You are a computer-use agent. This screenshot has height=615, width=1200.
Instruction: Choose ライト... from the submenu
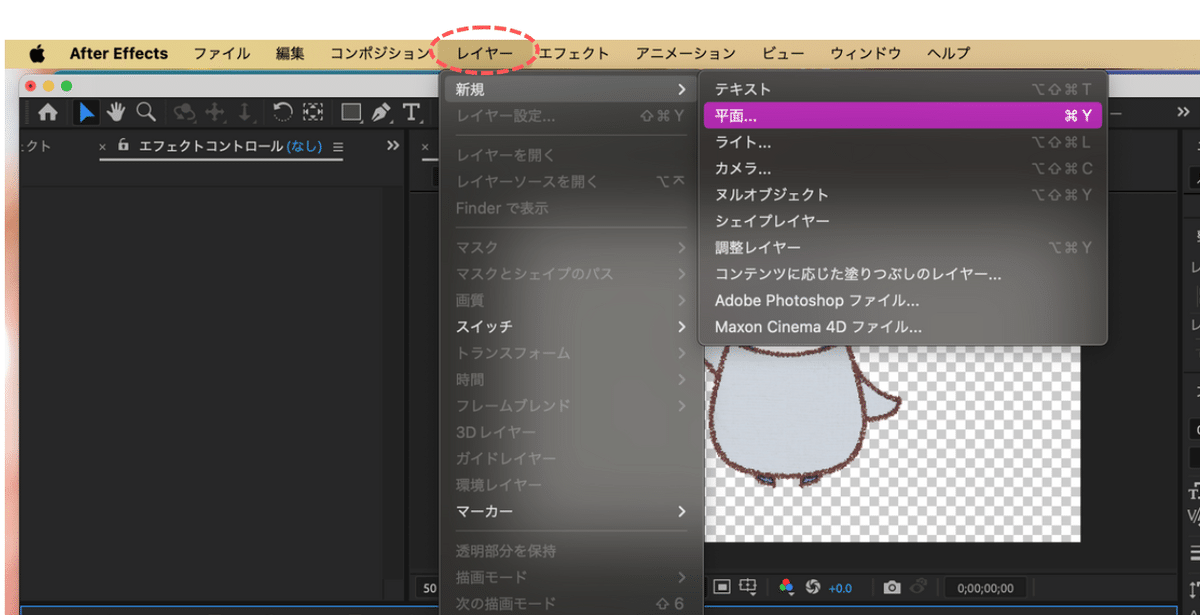[903, 142]
